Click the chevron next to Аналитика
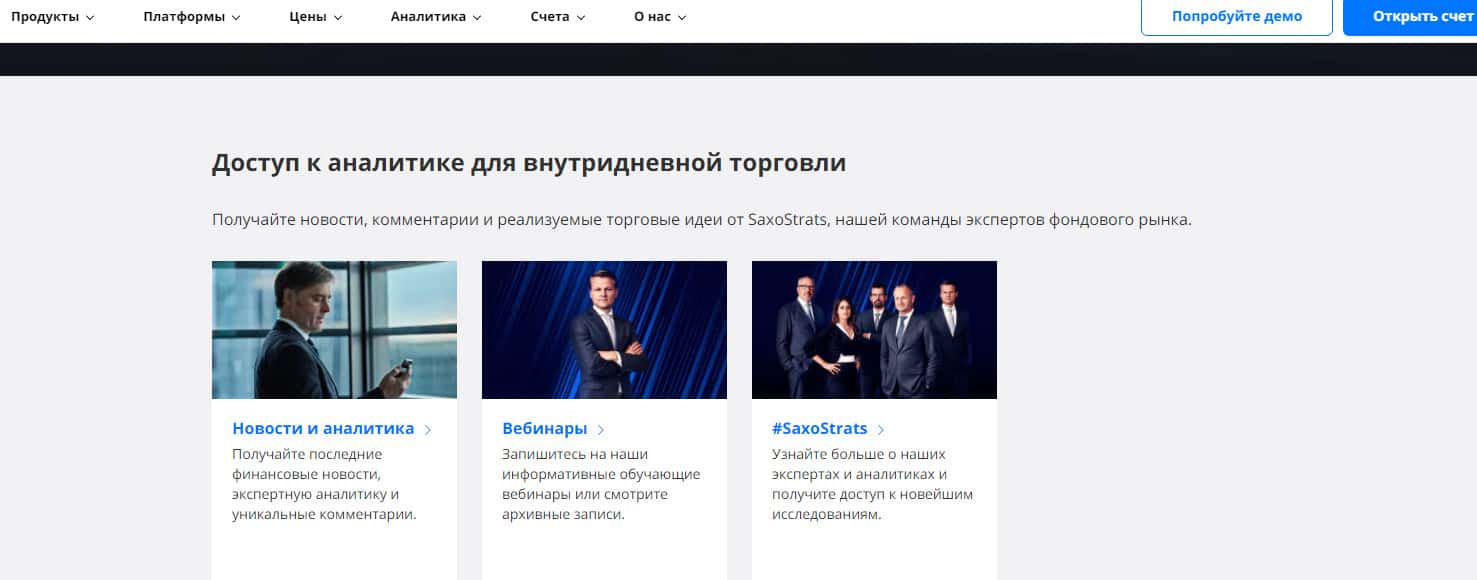The height and width of the screenshot is (580, 1477). point(477,18)
